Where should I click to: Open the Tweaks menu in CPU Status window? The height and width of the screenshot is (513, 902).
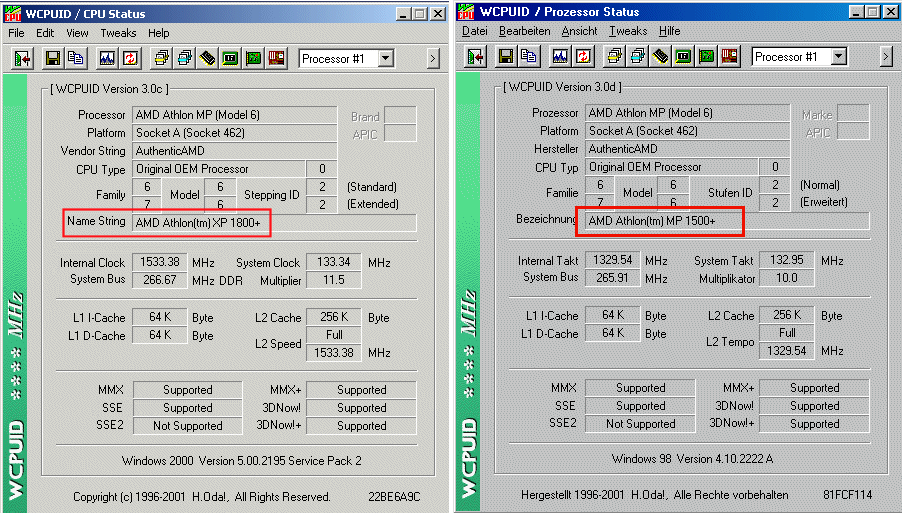pyautogui.click(x=118, y=33)
